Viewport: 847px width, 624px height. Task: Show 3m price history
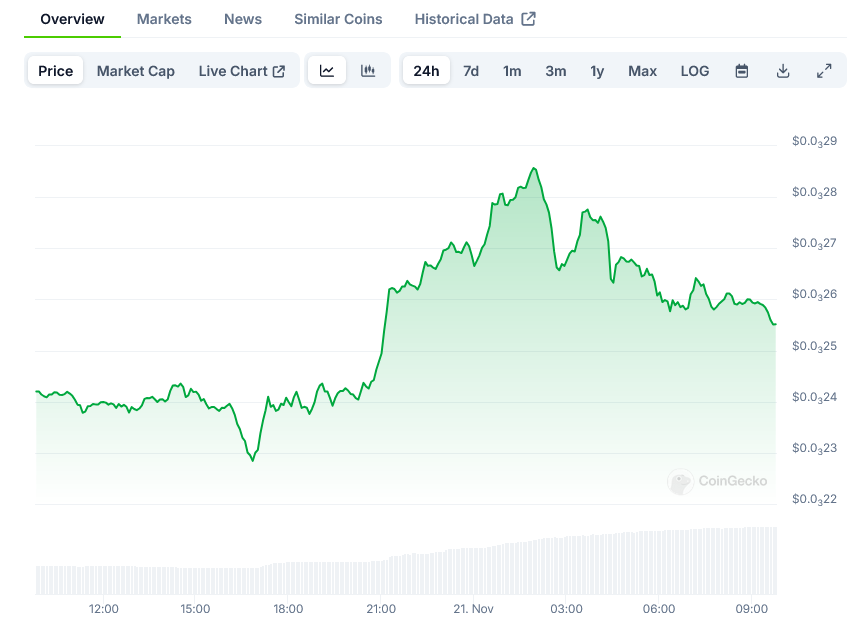pos(556,71)
